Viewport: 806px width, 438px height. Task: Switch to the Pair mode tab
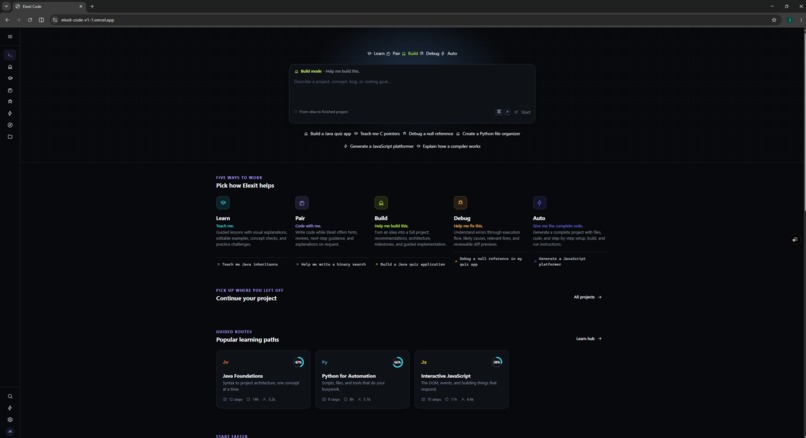click(393, 53)
